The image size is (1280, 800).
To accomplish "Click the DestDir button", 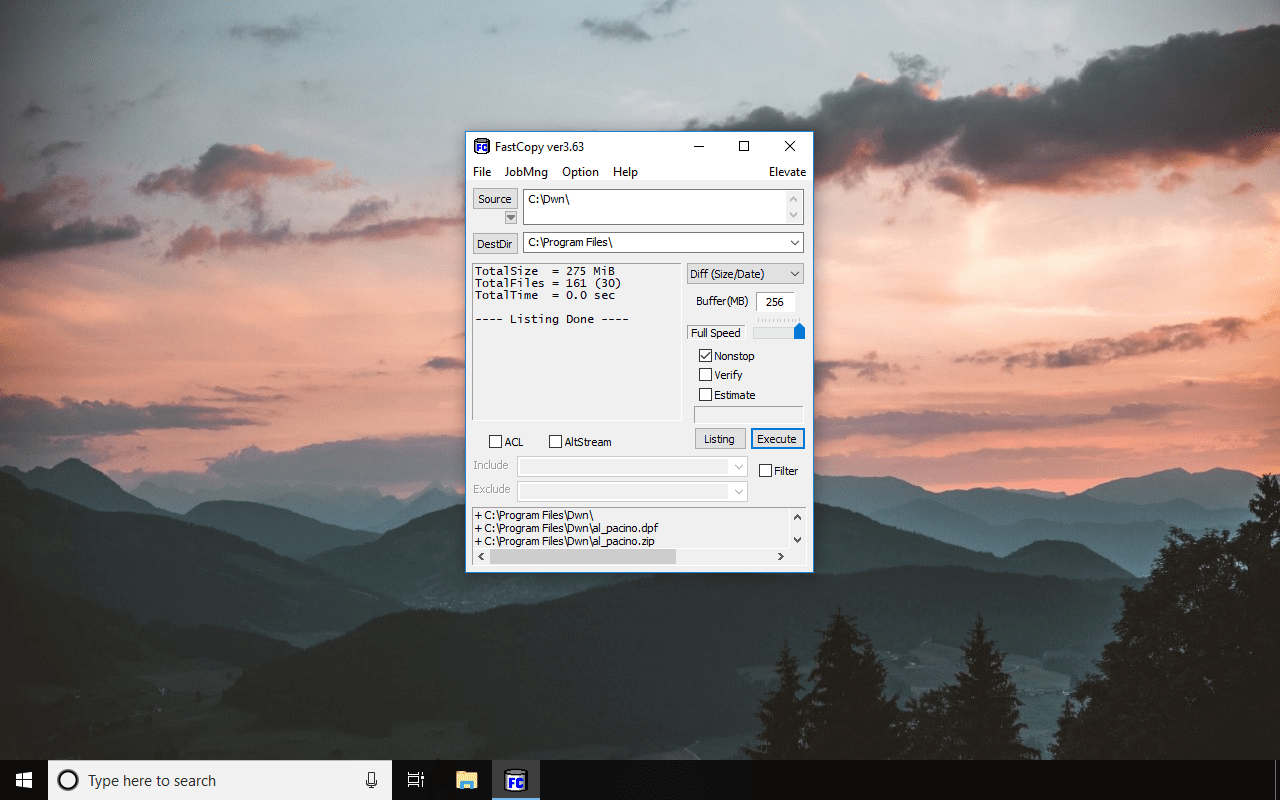I will 495,243.
